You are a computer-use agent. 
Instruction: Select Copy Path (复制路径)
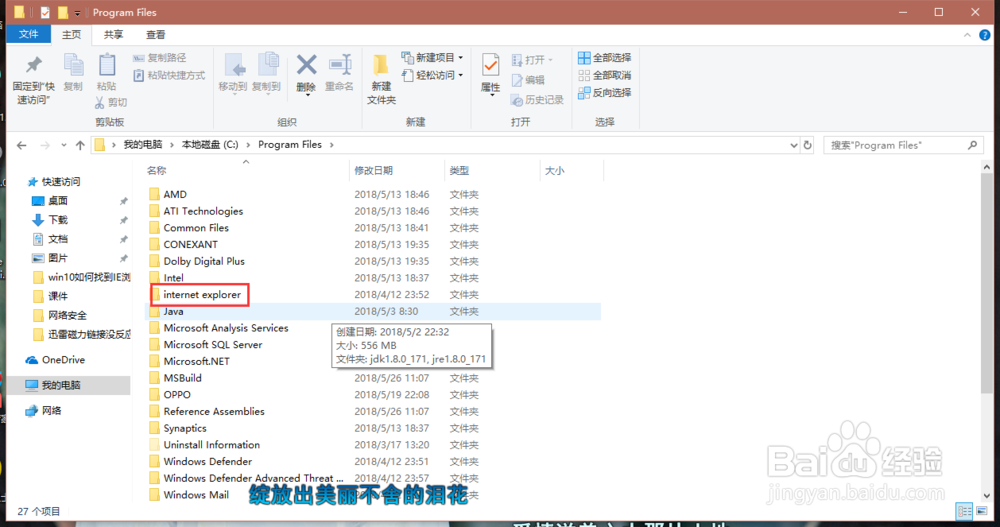pyautogui.click(x=159, y=57)
